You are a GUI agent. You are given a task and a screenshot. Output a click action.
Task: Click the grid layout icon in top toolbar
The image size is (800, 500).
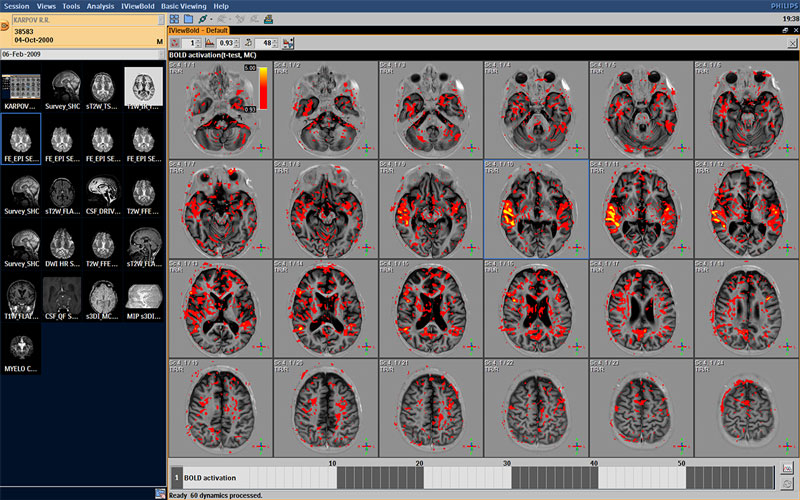click(x=174, y=19)
